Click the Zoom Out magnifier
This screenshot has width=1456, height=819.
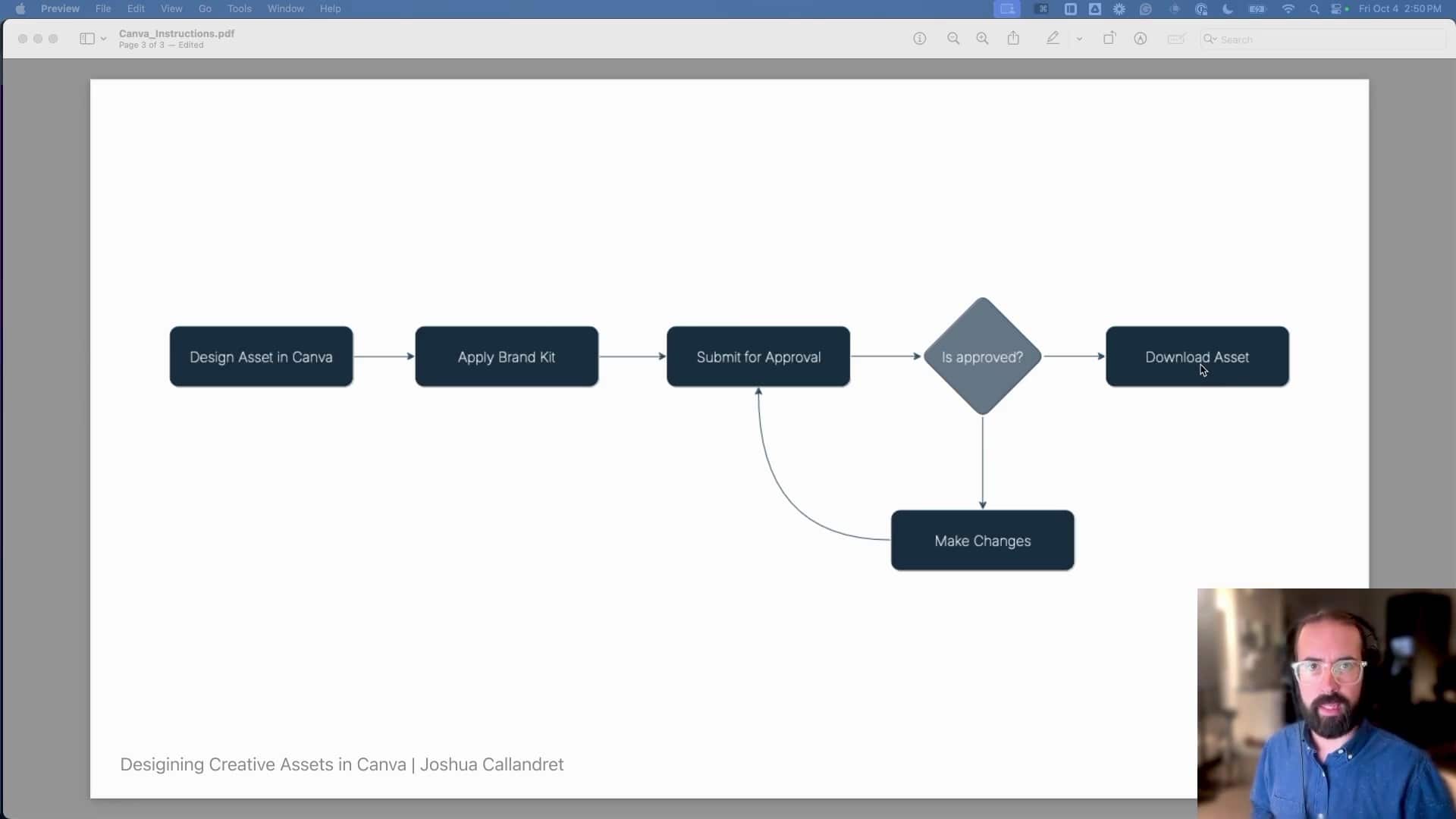coord(953,39)
